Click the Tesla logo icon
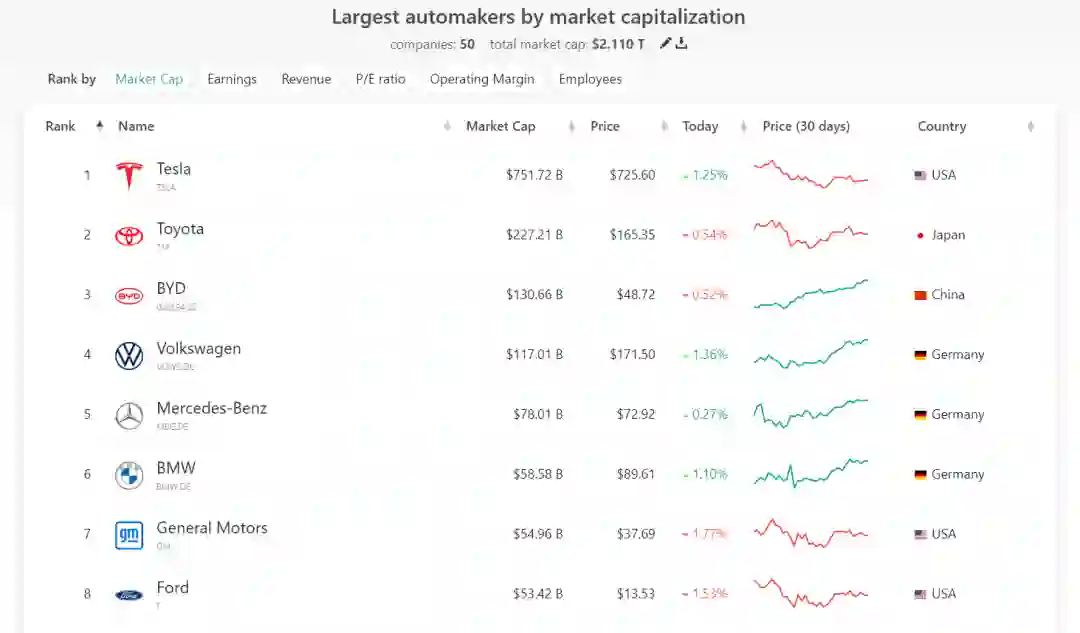This screenshot has height=633, width=1080. click(129, 176)
